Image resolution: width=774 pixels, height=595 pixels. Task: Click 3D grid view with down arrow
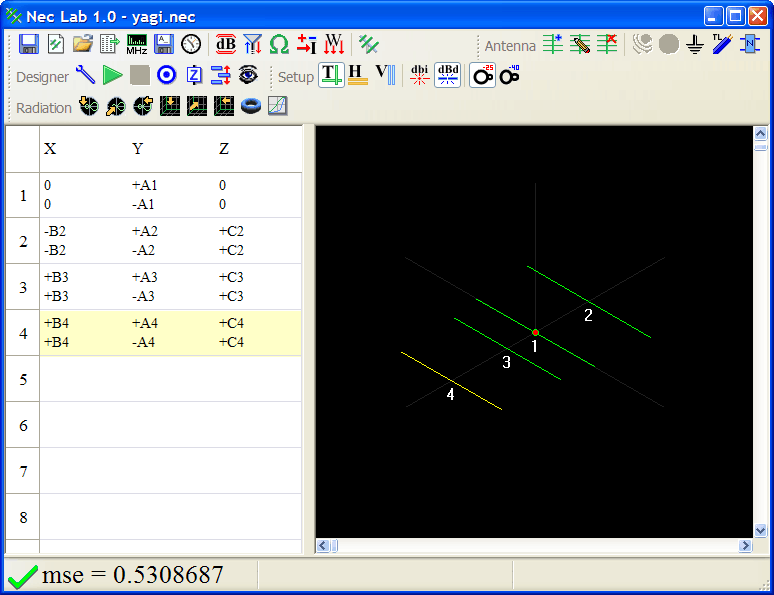tap(170, 106)
